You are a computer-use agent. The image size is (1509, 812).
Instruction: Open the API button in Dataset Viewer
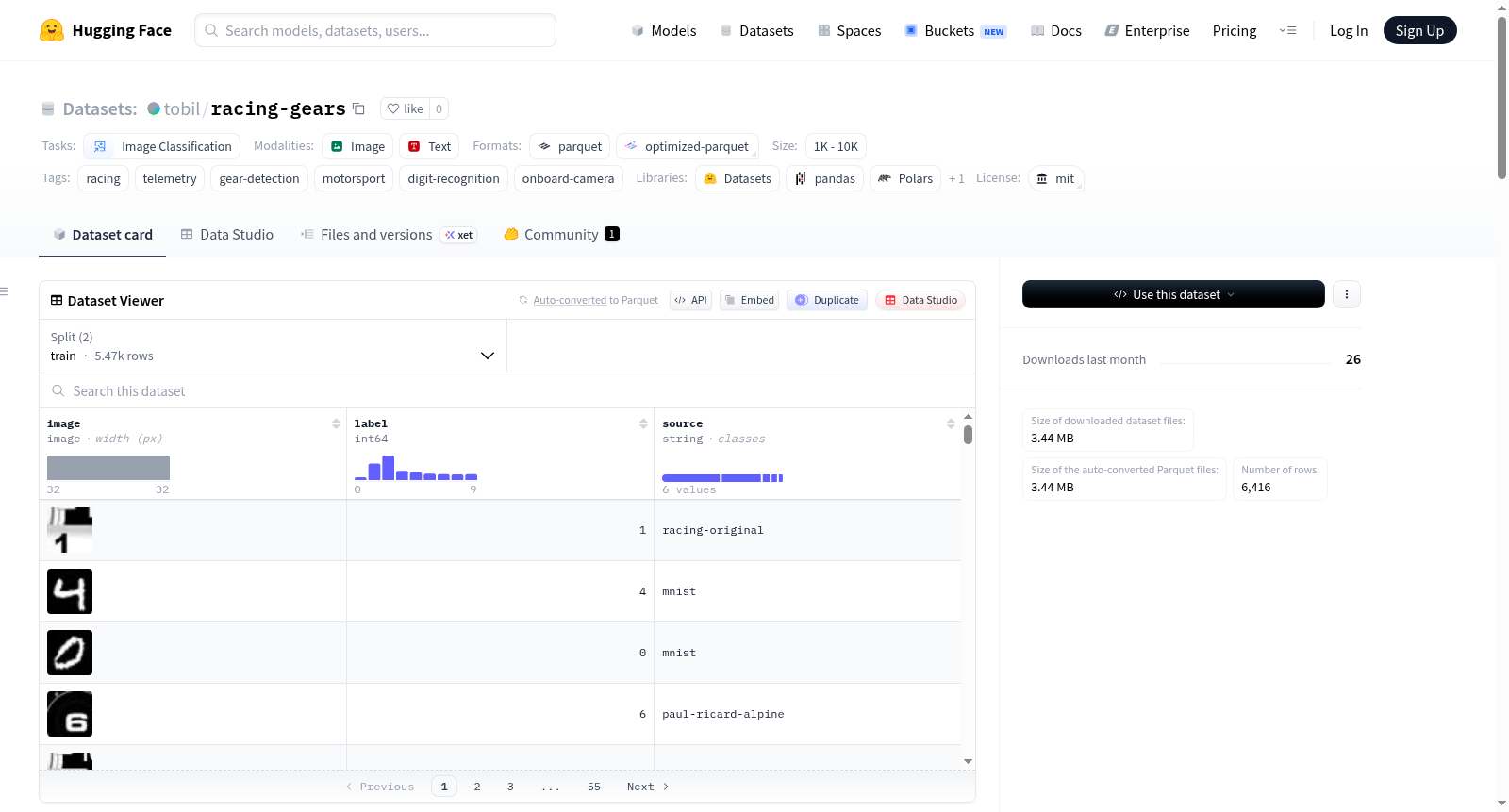(x=690, y=300)
